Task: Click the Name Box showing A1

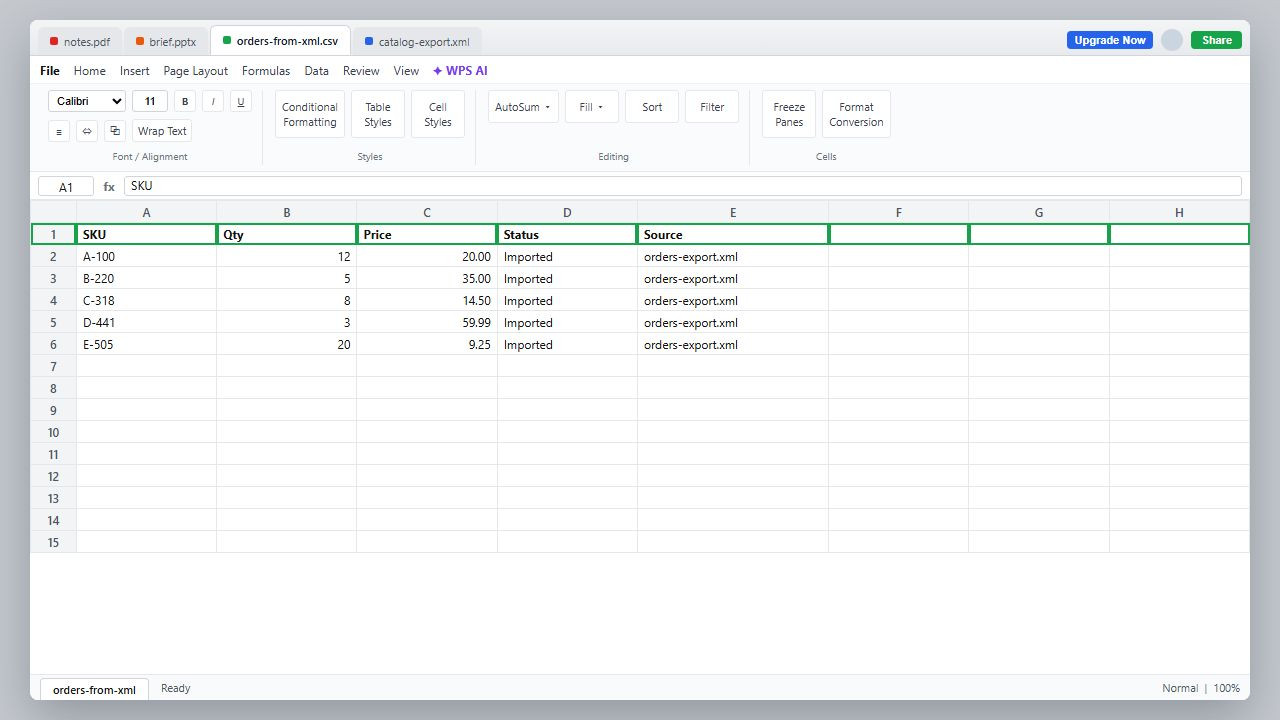Action: point(66,187)
